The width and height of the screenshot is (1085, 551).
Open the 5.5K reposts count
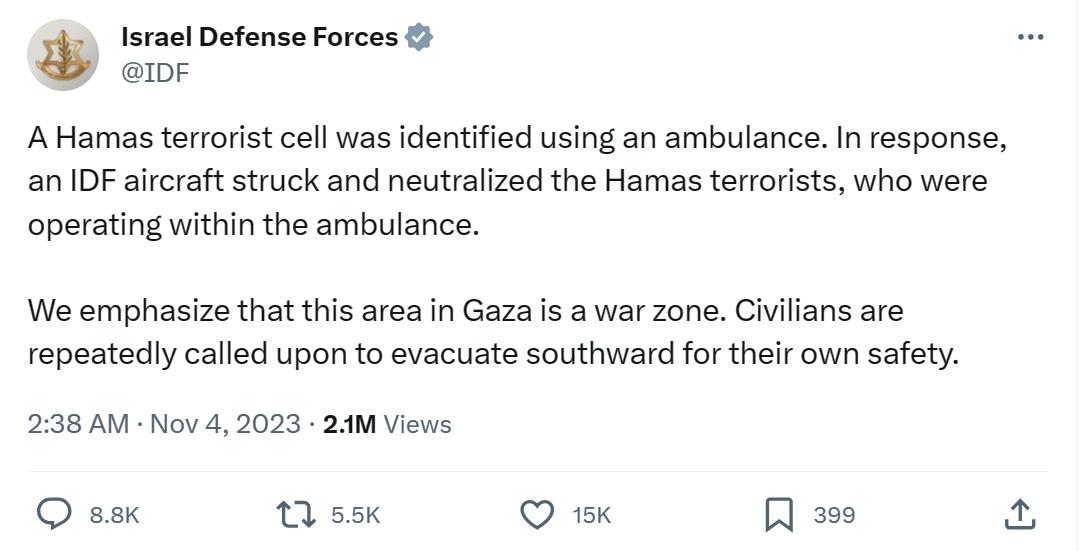click(356, 515)
